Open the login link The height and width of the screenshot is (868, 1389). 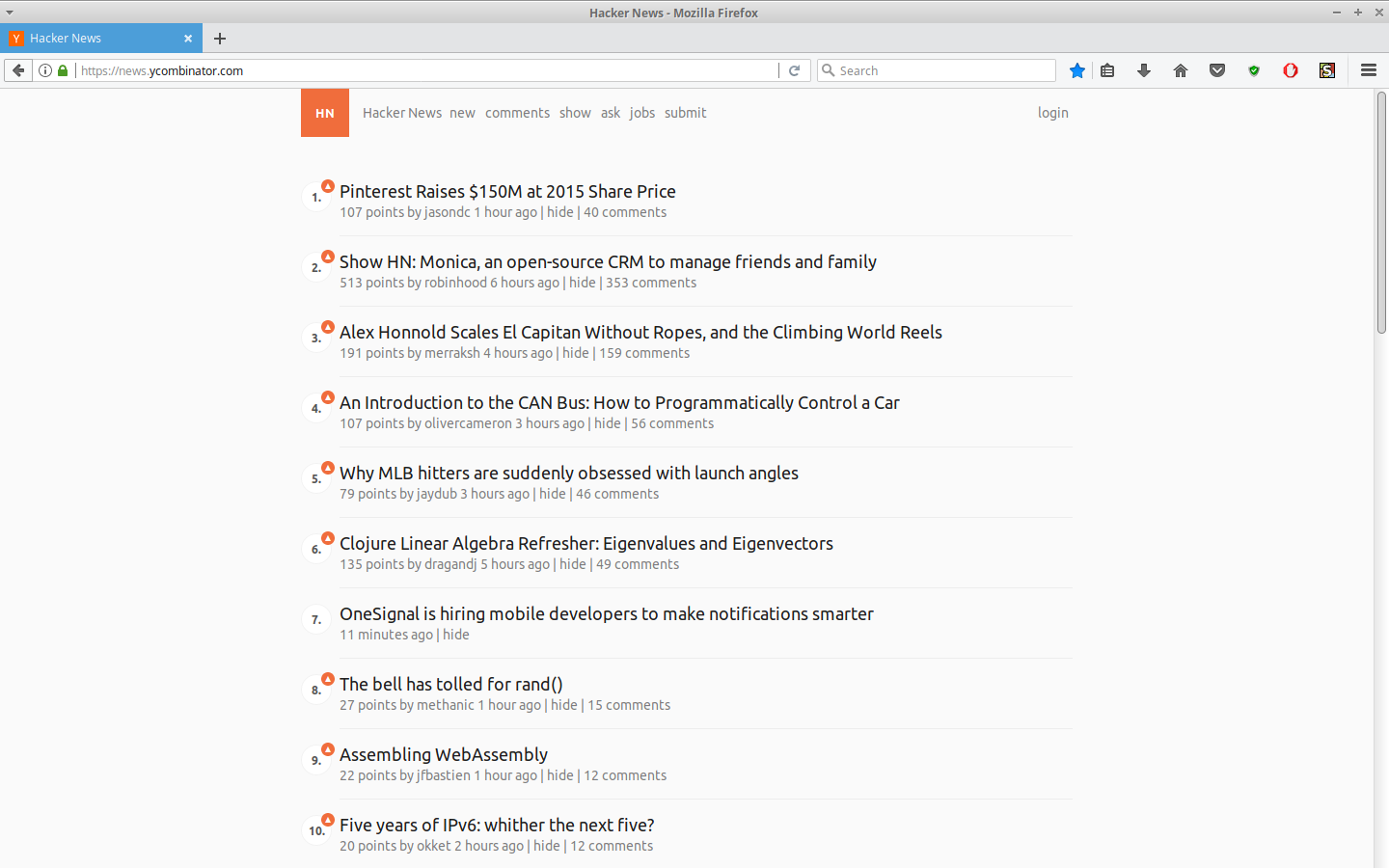point(1052,112)
